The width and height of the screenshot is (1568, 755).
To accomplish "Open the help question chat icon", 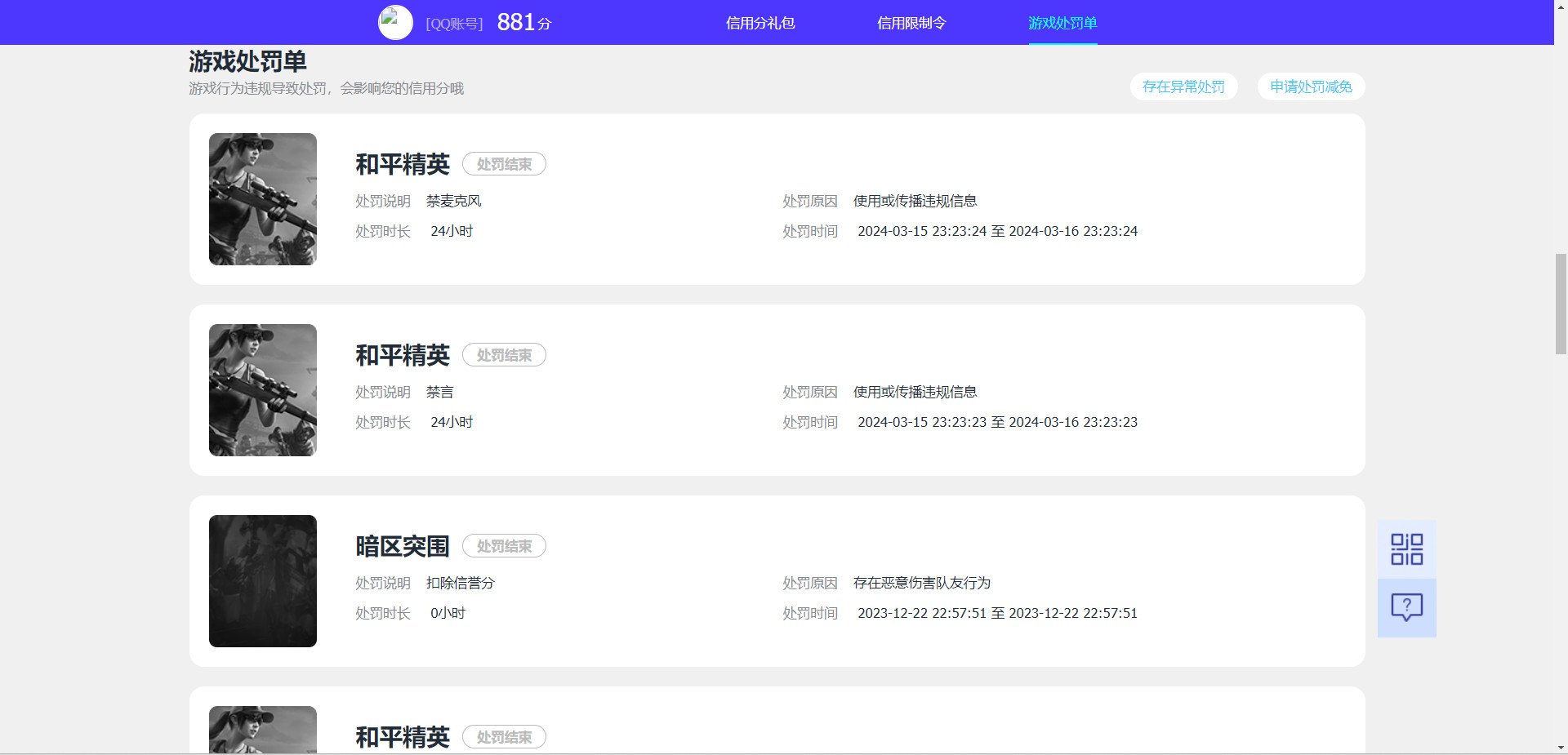I will click(x=1406, y=608).
